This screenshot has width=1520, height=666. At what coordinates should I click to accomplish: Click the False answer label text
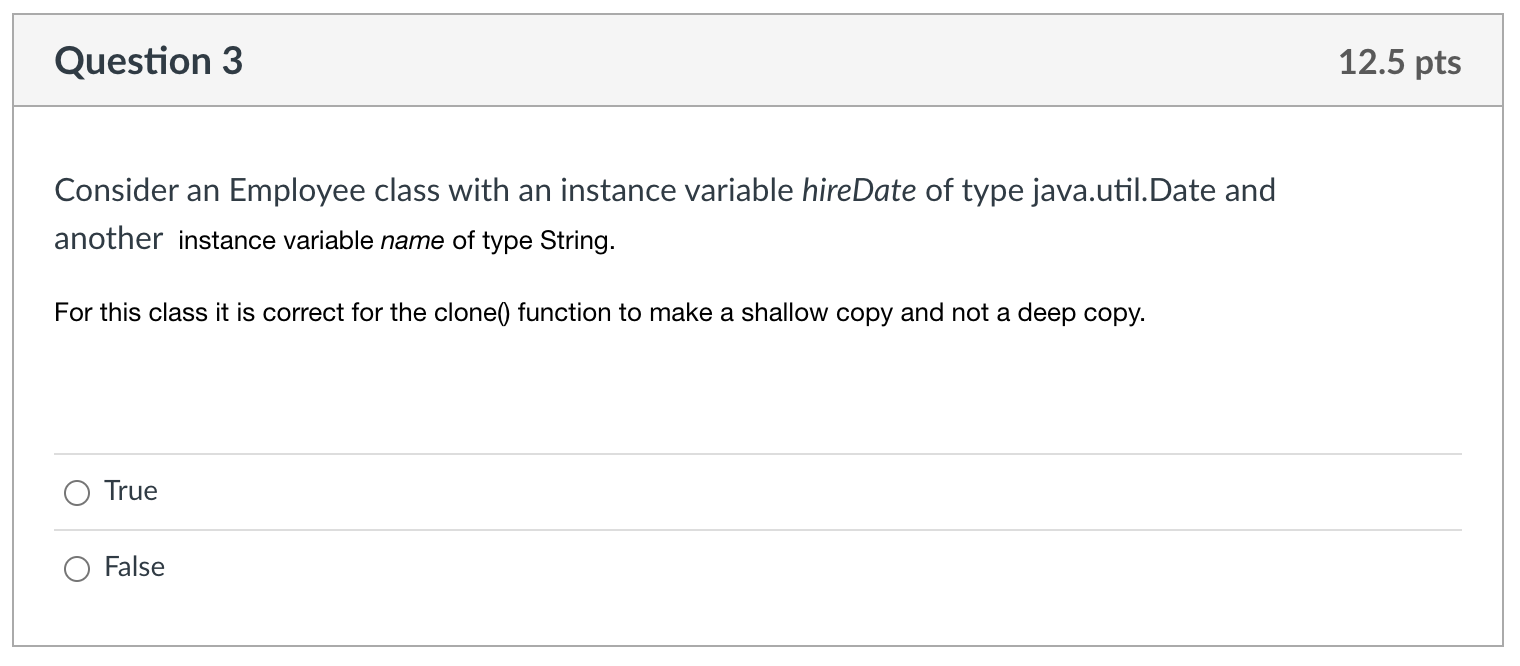[133, 567]
